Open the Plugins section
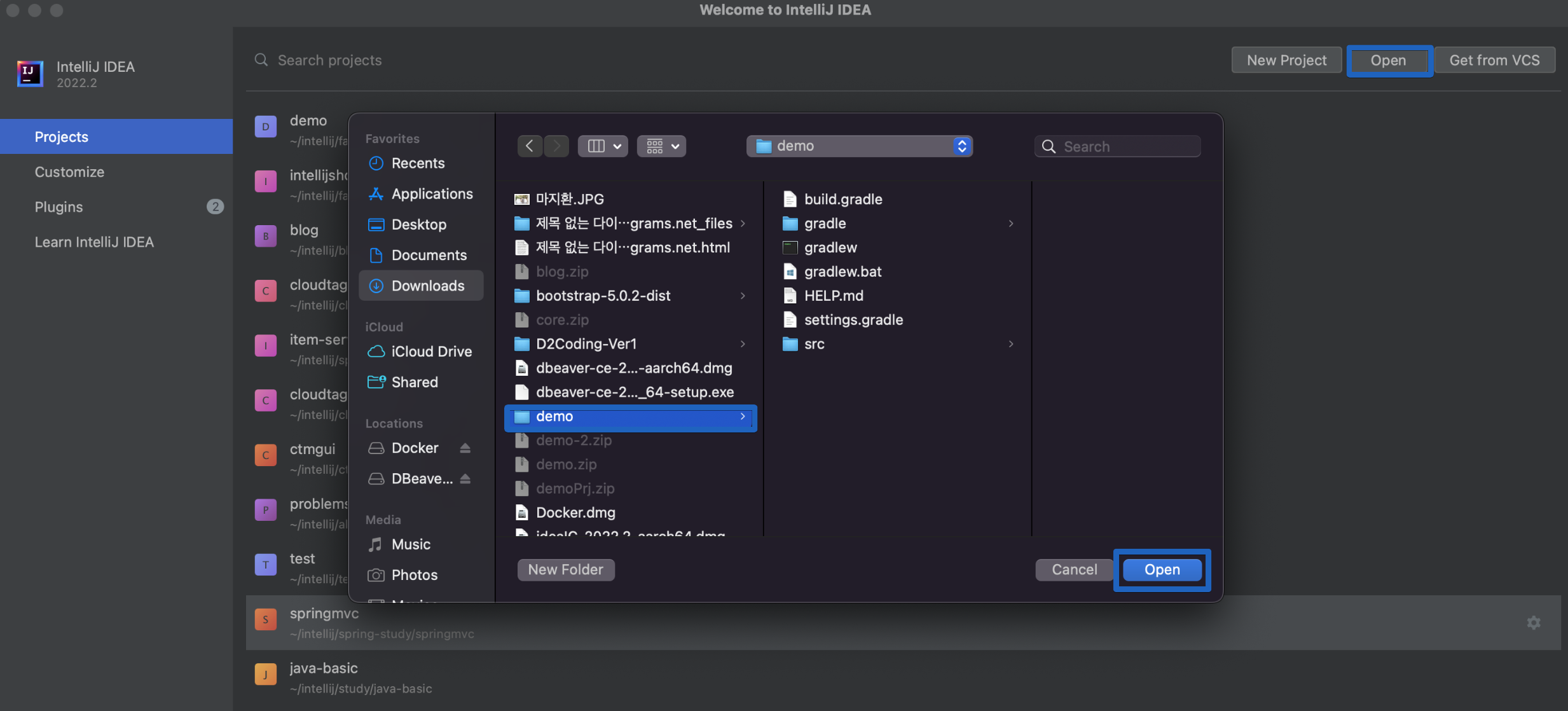This screenshot has height=711, width=1568. click(58, 207)
